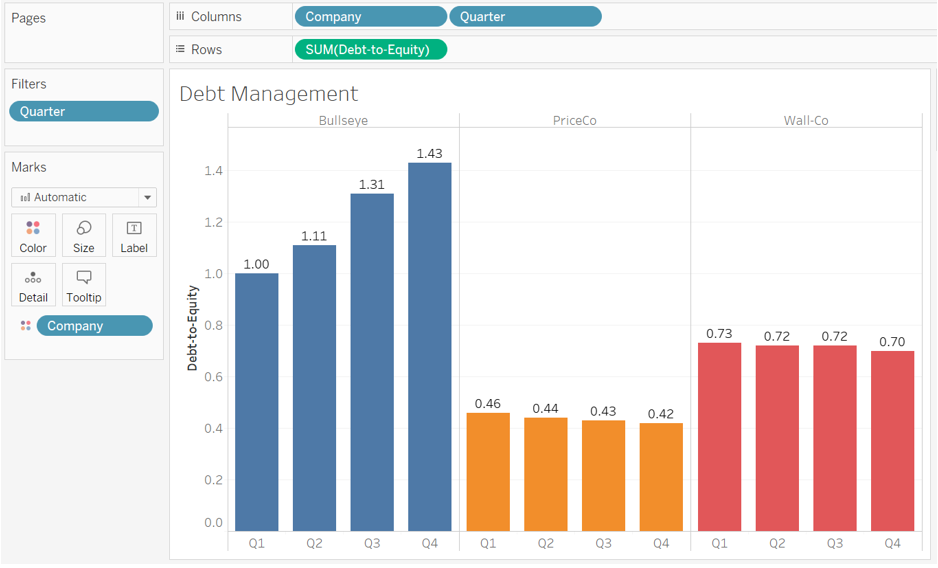Screen dimensions: 938x568
Task: Select PriceCo Q3 bar labeled 0.43
Action: 604,475
